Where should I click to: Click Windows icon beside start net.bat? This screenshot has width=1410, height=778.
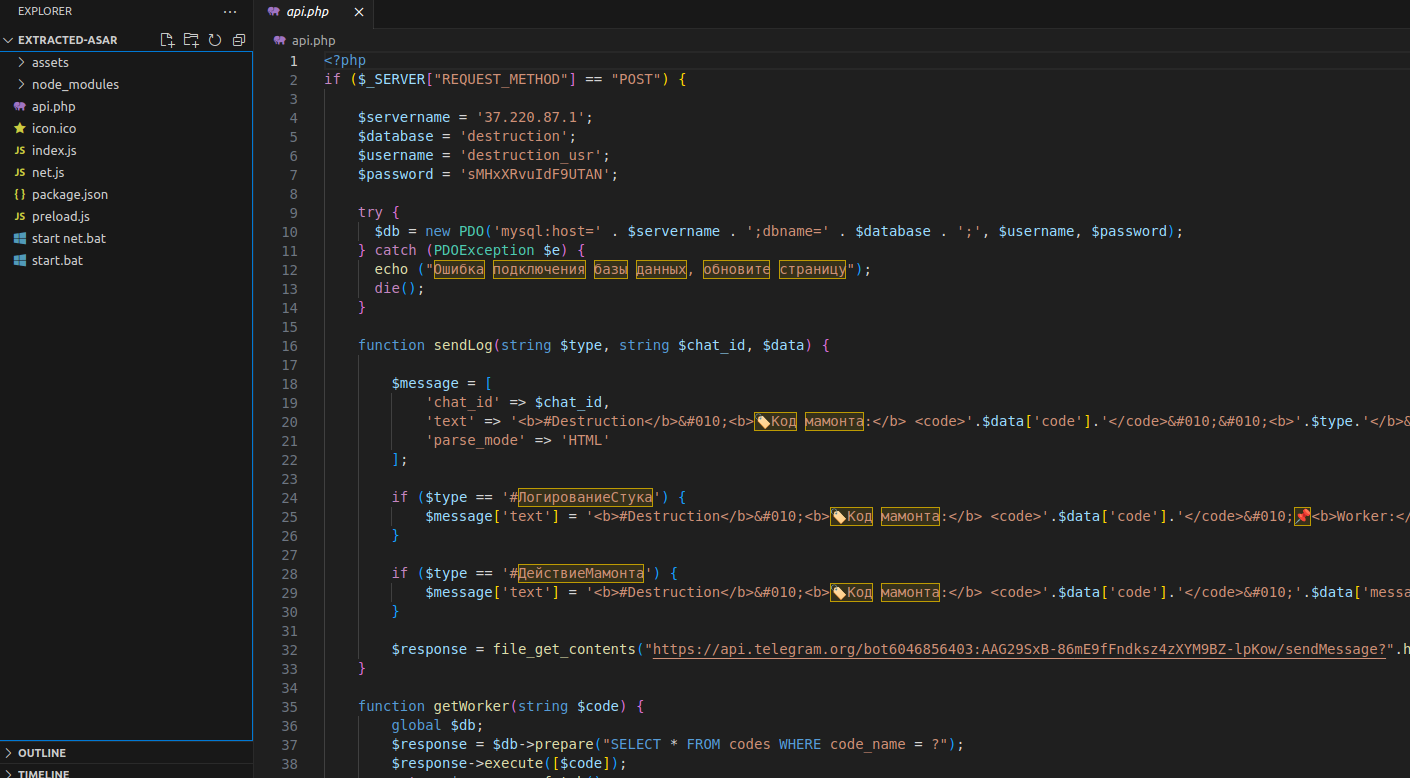pos(19,238)
